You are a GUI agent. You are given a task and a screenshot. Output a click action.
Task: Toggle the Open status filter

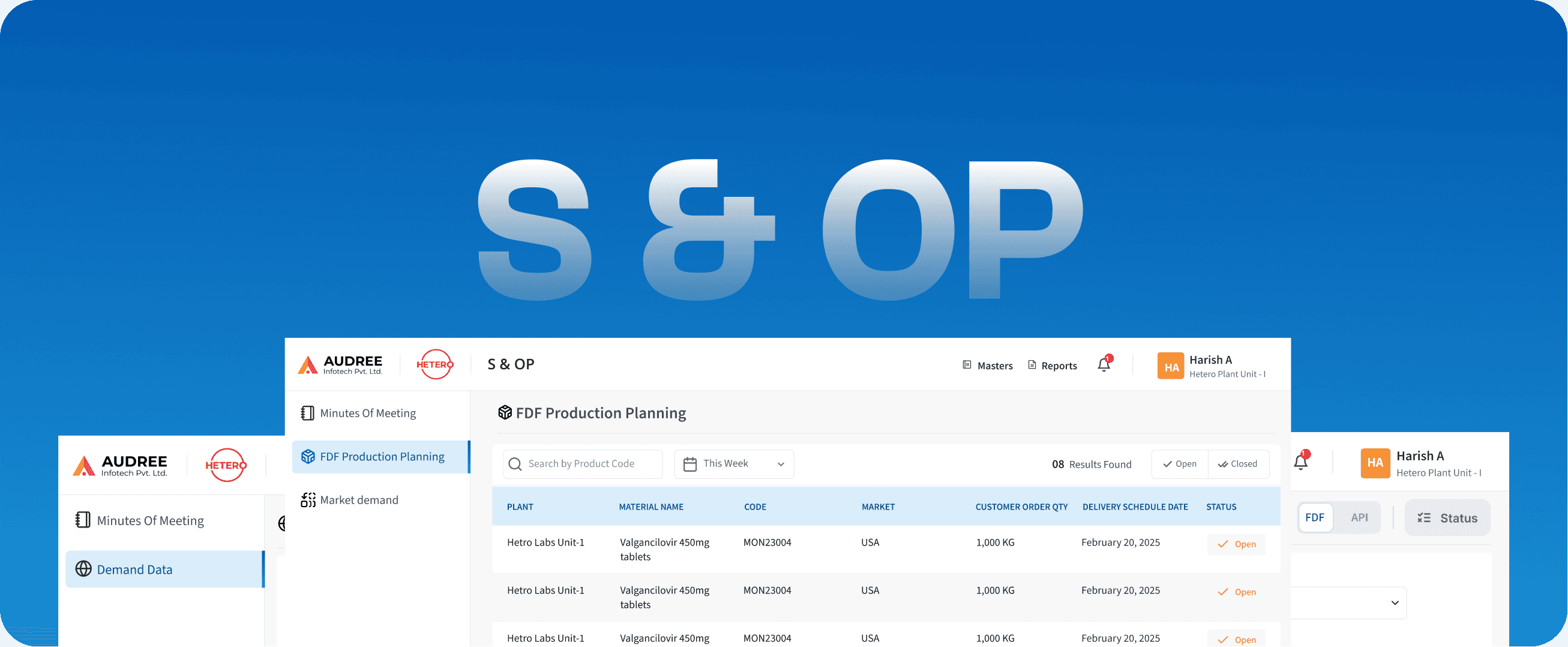click(x=1179, y=463)
